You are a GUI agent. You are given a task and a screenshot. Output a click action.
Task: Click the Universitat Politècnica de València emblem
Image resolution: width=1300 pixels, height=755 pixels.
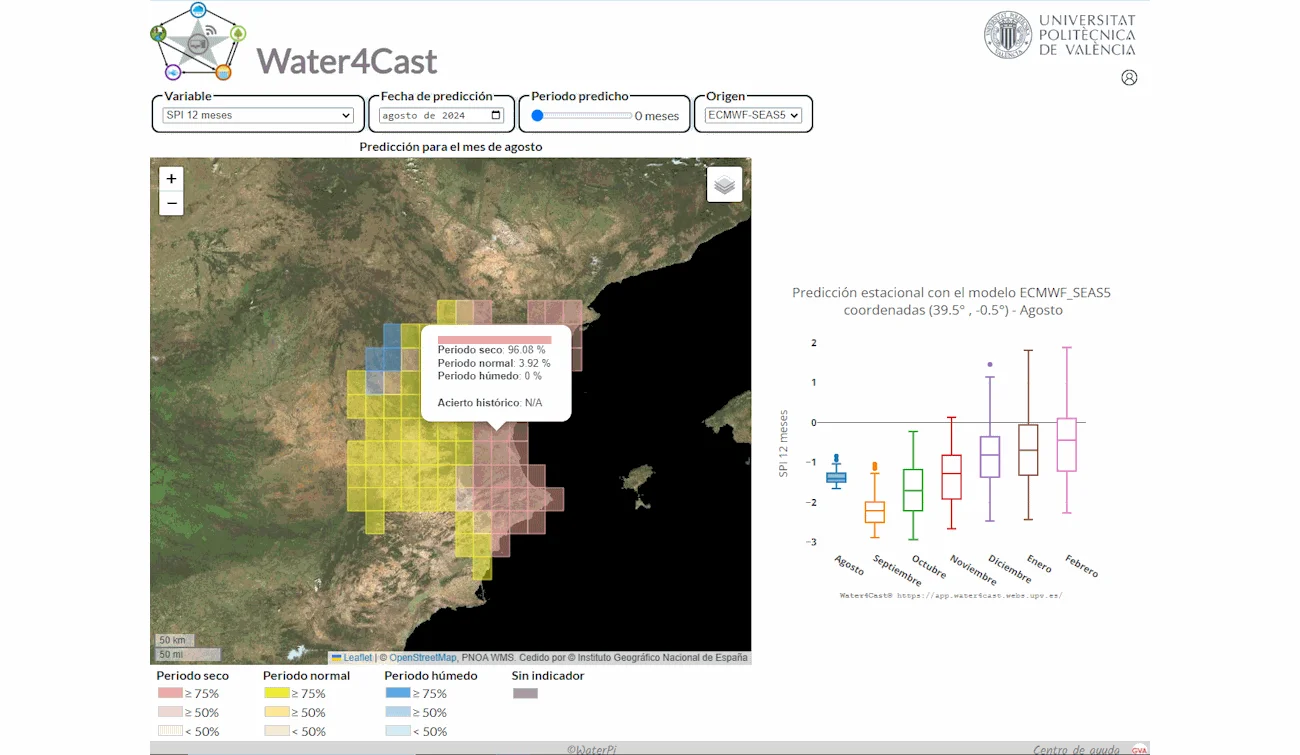point(1008,35)
